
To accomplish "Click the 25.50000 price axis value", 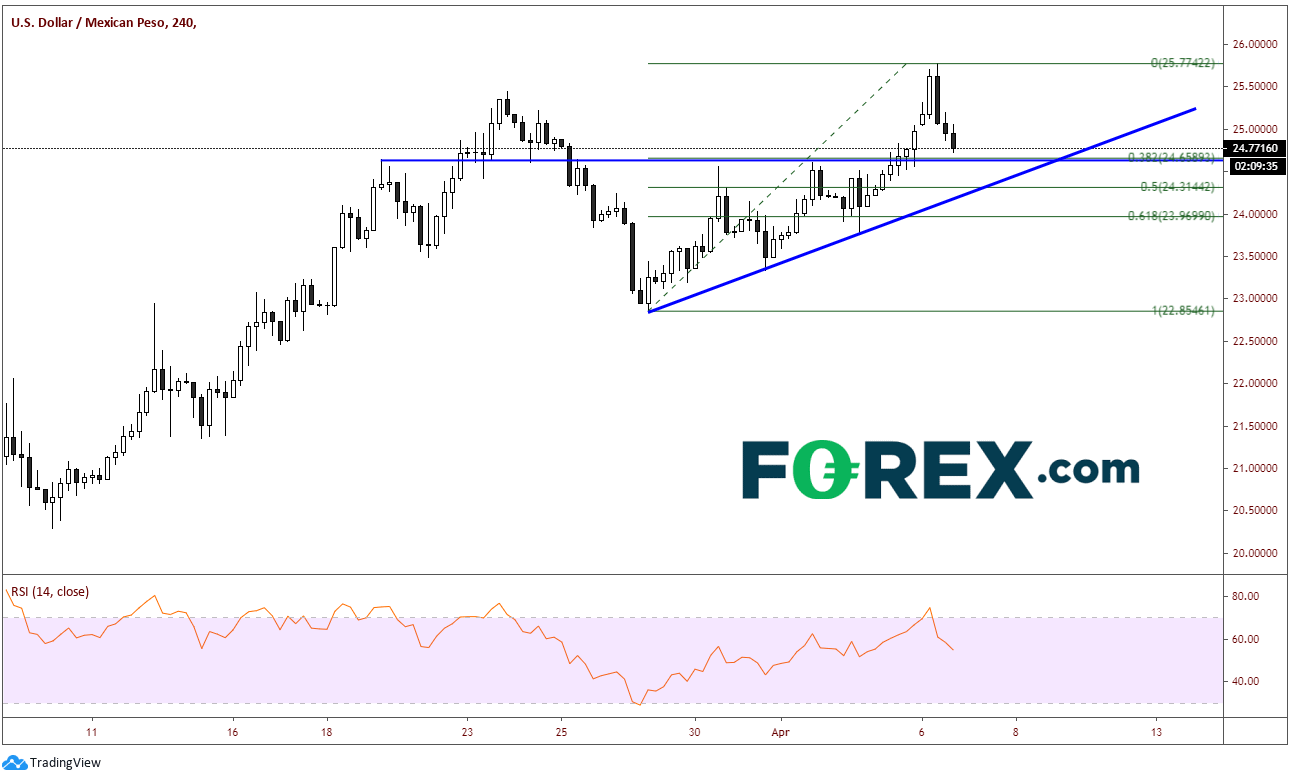I will 1256,87.
